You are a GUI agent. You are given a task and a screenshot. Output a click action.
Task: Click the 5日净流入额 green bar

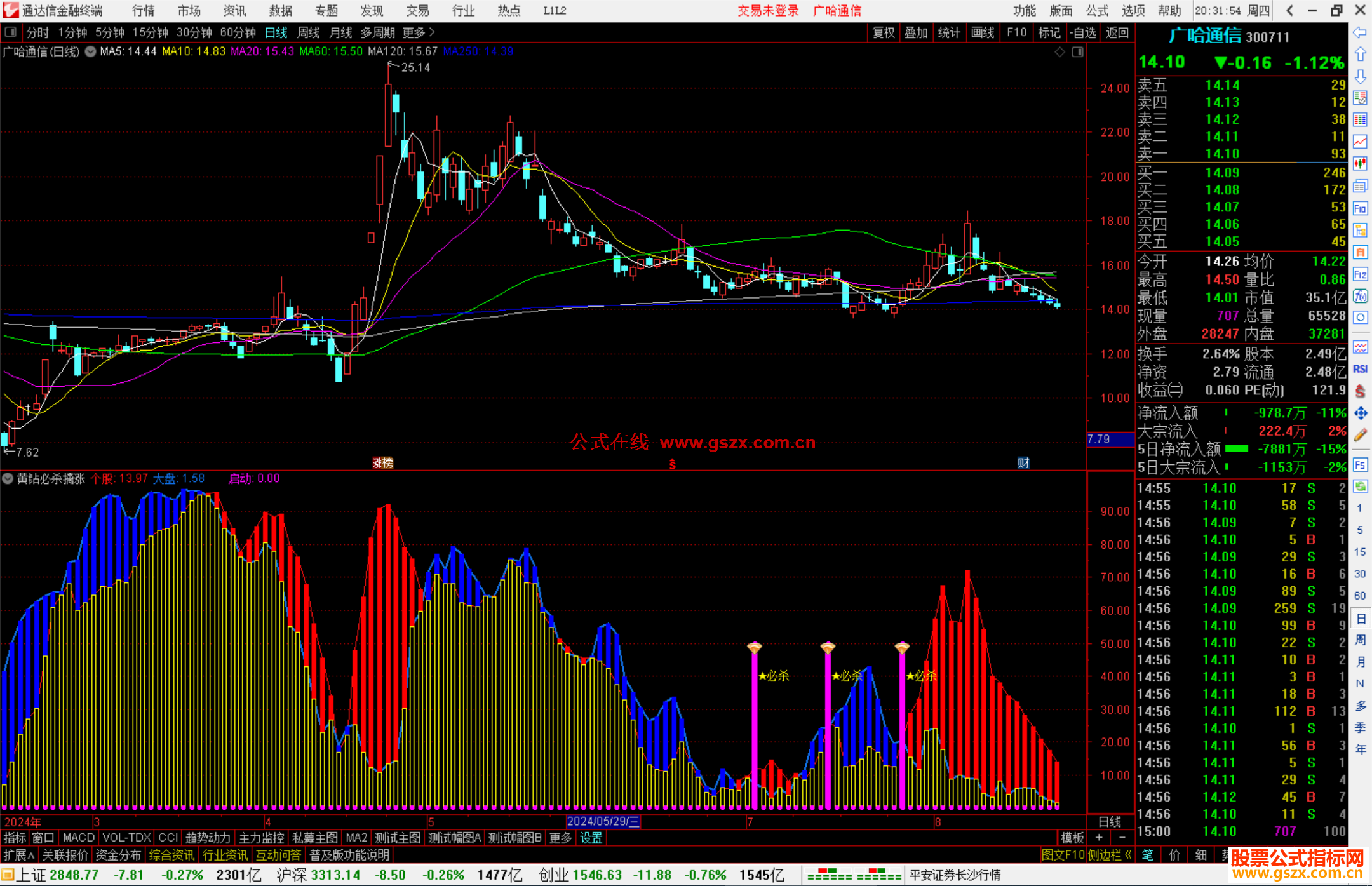[x=1236, y=449]
